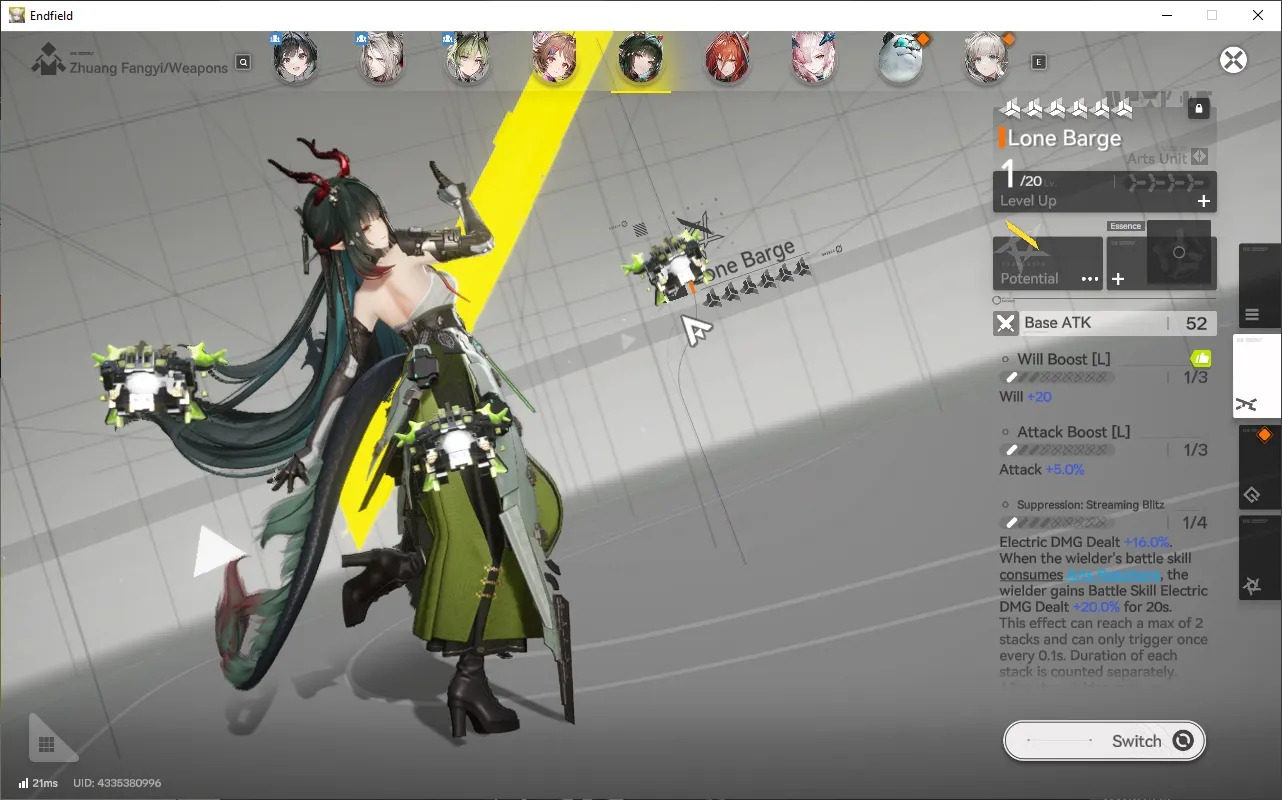Click the Zhuang Fangyi/Weapons breadcrumb title
This screenshot has width=1282, height=800.
(149, 67)
